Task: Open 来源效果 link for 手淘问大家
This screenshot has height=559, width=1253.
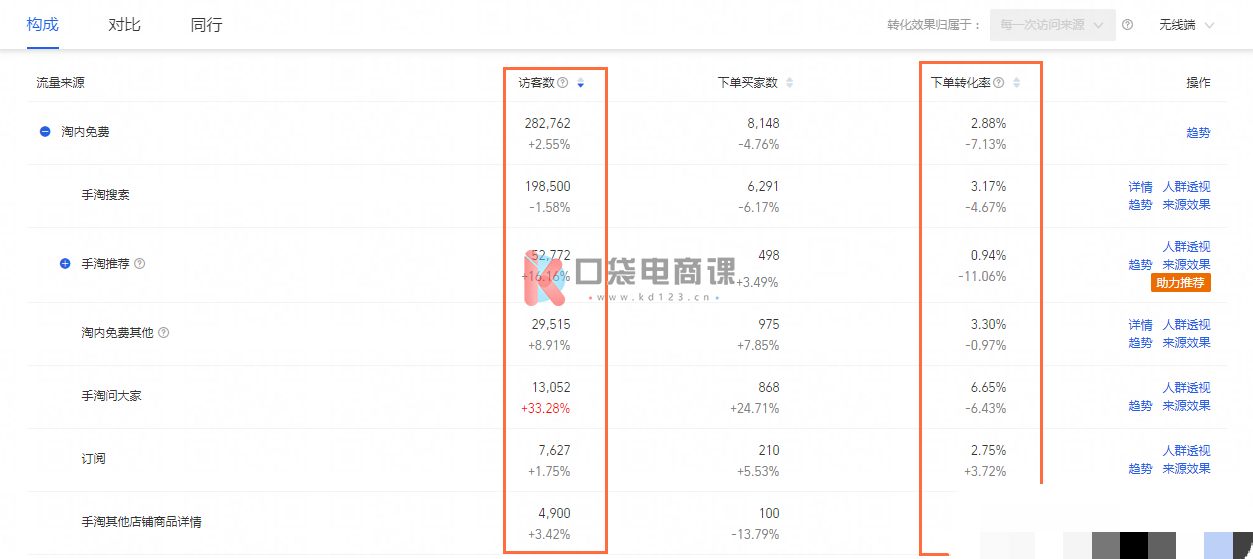Action: point(1186,406)
